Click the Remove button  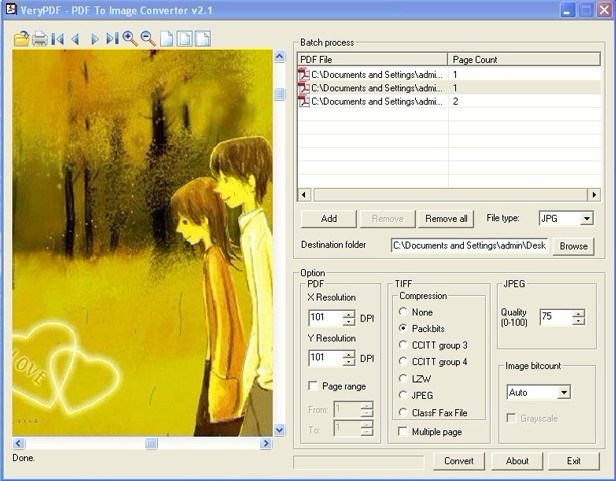[387, 218]
